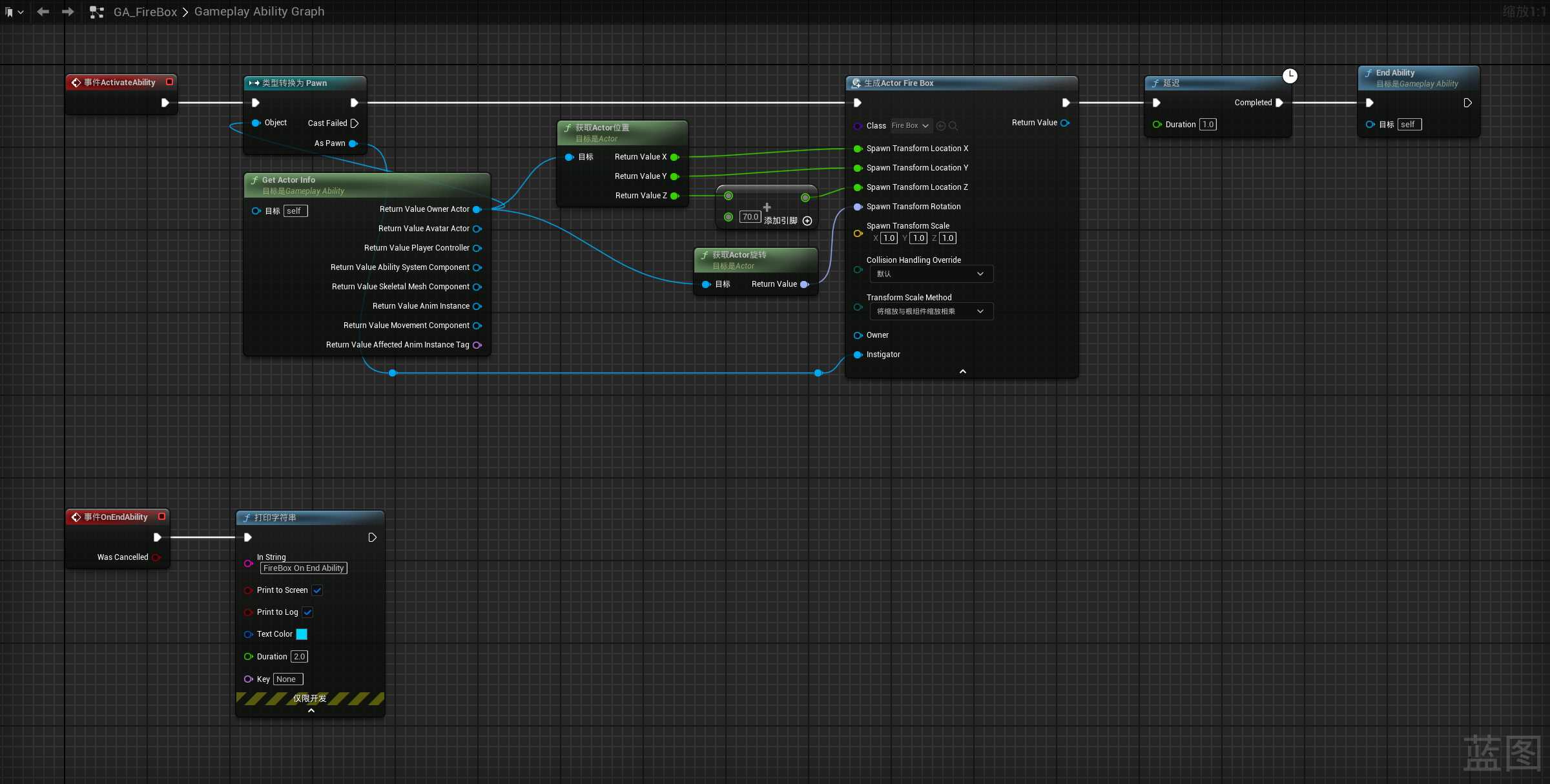Click the back navigation arrow
This screenshot has height=784, width=1550.
pyautogui.click(x=43, y=12)
